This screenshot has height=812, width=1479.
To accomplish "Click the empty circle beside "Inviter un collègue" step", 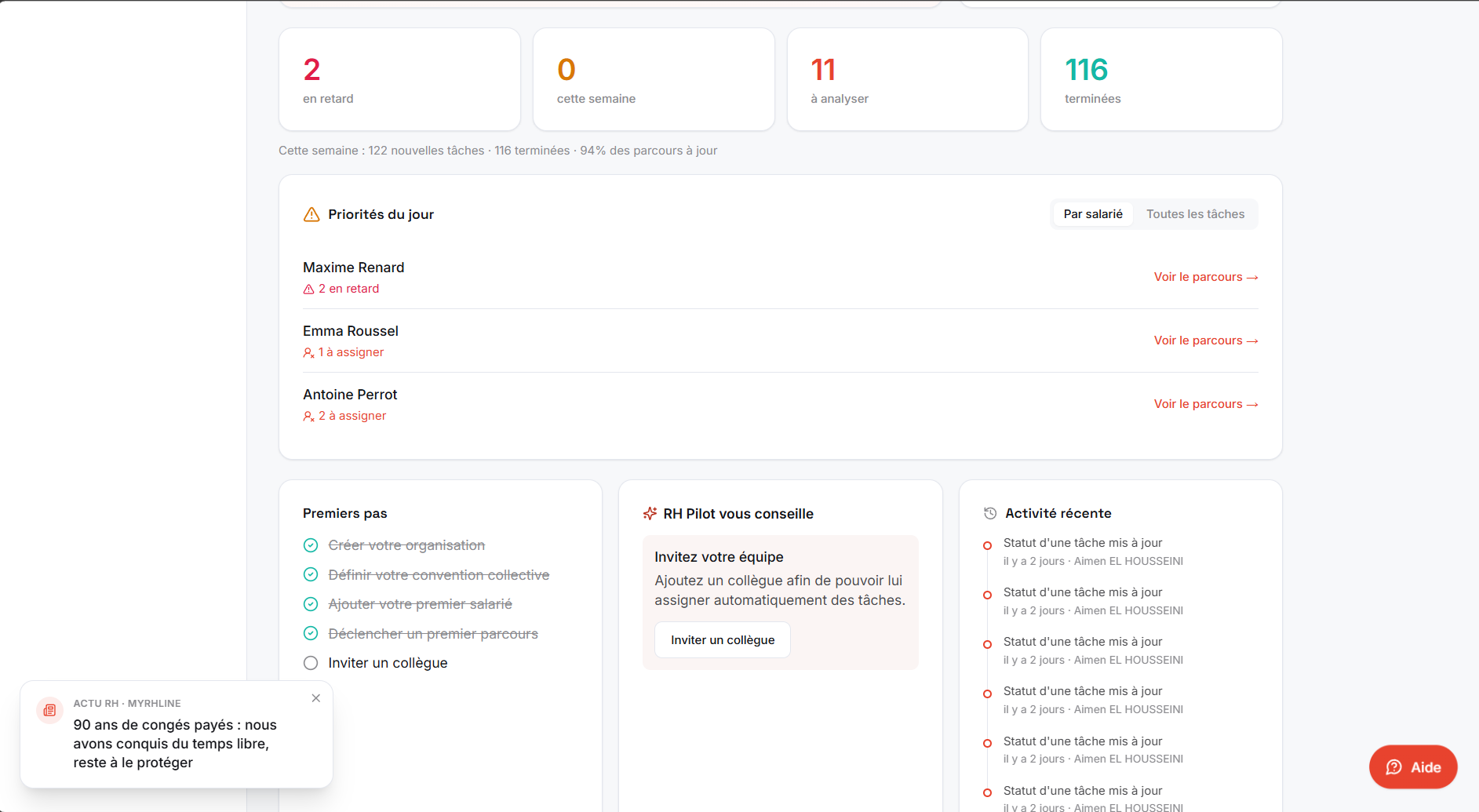I will [x=311, y=663].
